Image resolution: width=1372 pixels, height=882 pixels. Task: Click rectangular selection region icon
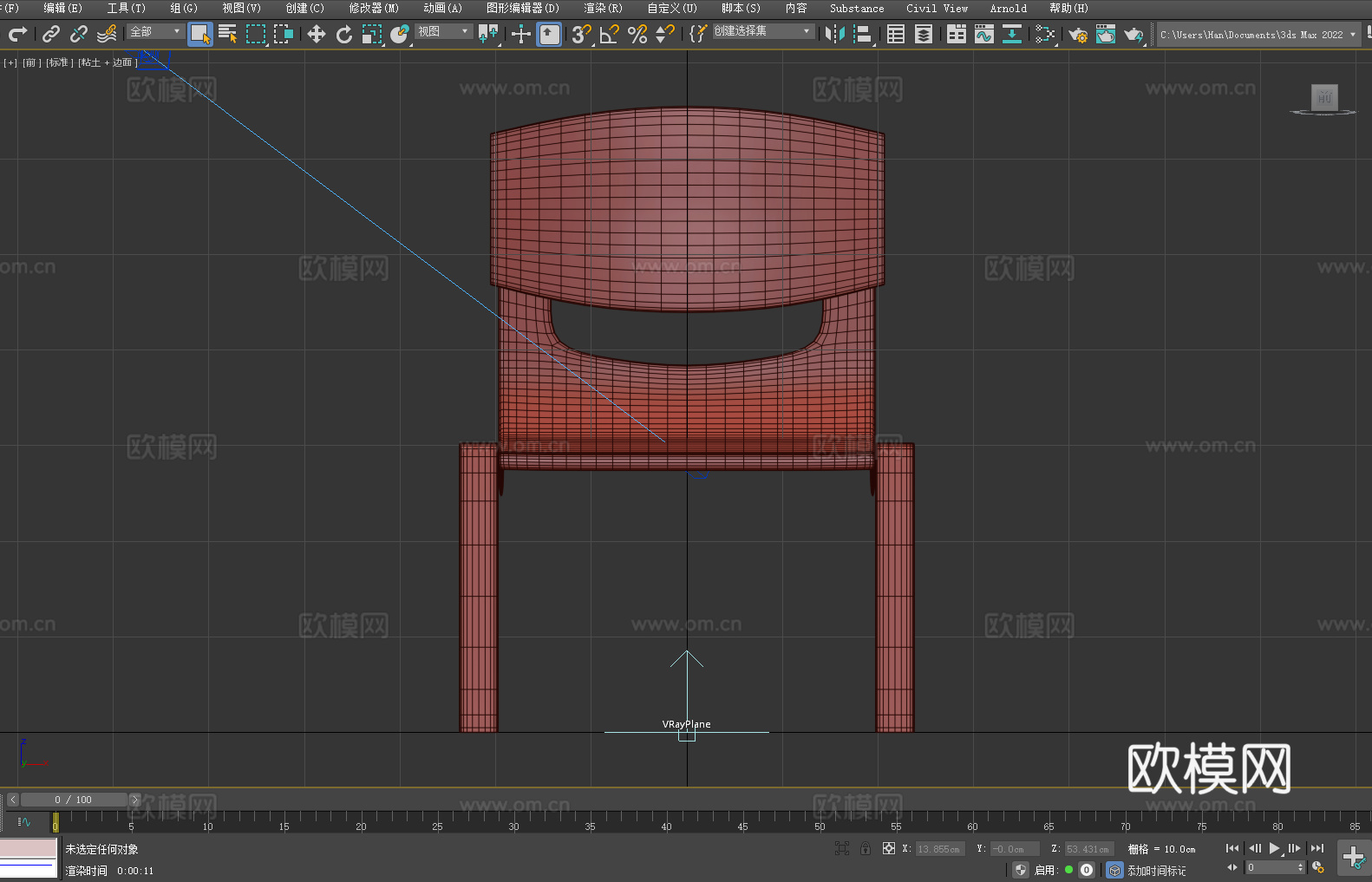256,34
